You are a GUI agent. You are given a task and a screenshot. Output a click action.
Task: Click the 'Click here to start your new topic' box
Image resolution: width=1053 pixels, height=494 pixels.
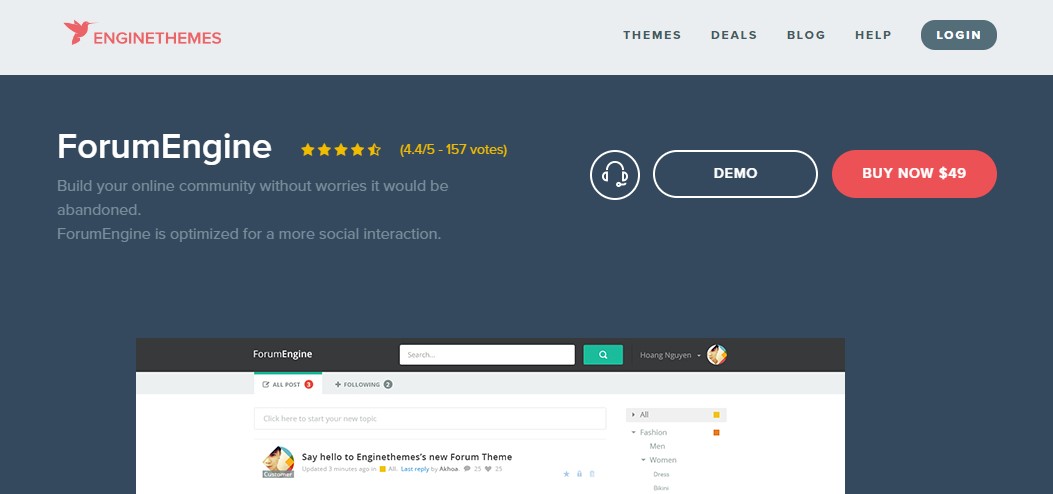[430, 418]
